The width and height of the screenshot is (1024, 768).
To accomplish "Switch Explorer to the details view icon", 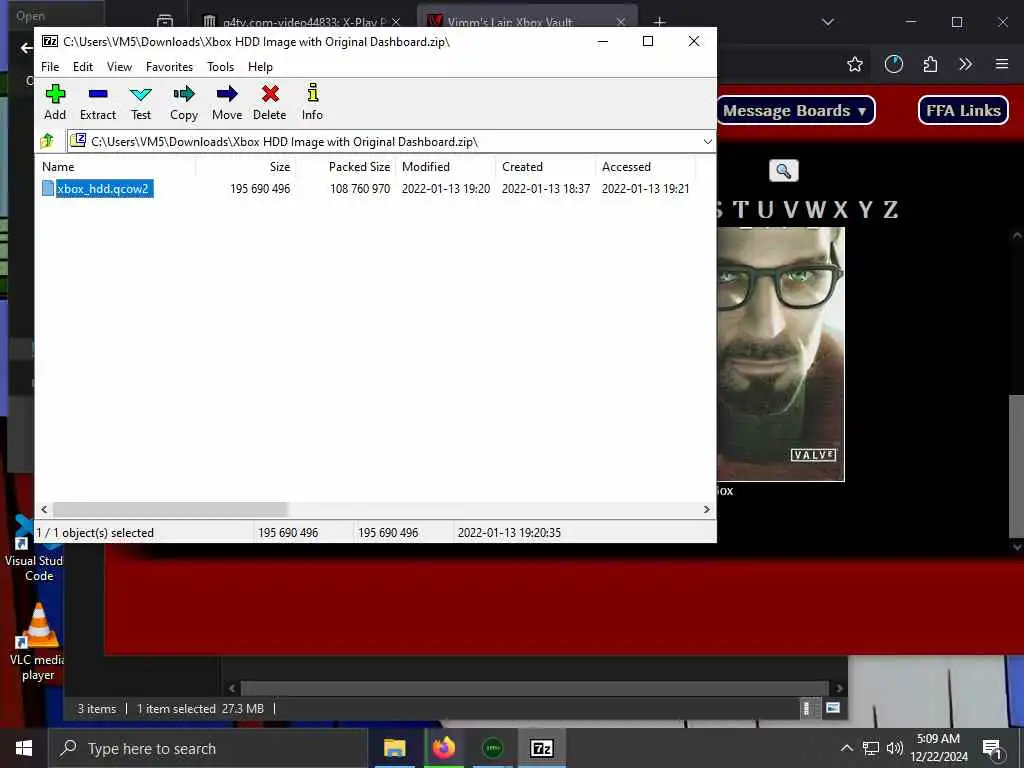I will [807, 708].
